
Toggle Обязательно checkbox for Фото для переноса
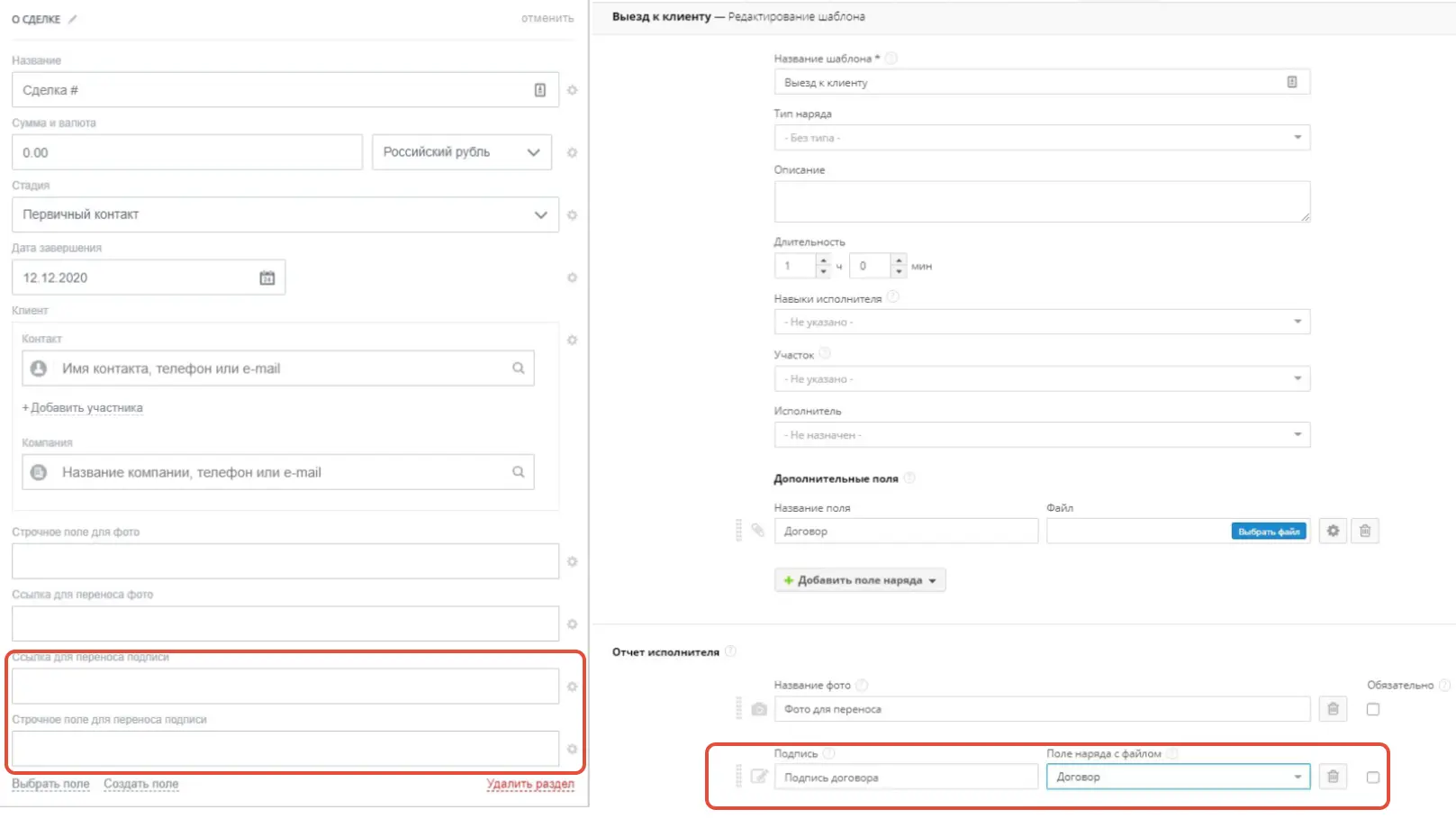(x=1372, y=709)
